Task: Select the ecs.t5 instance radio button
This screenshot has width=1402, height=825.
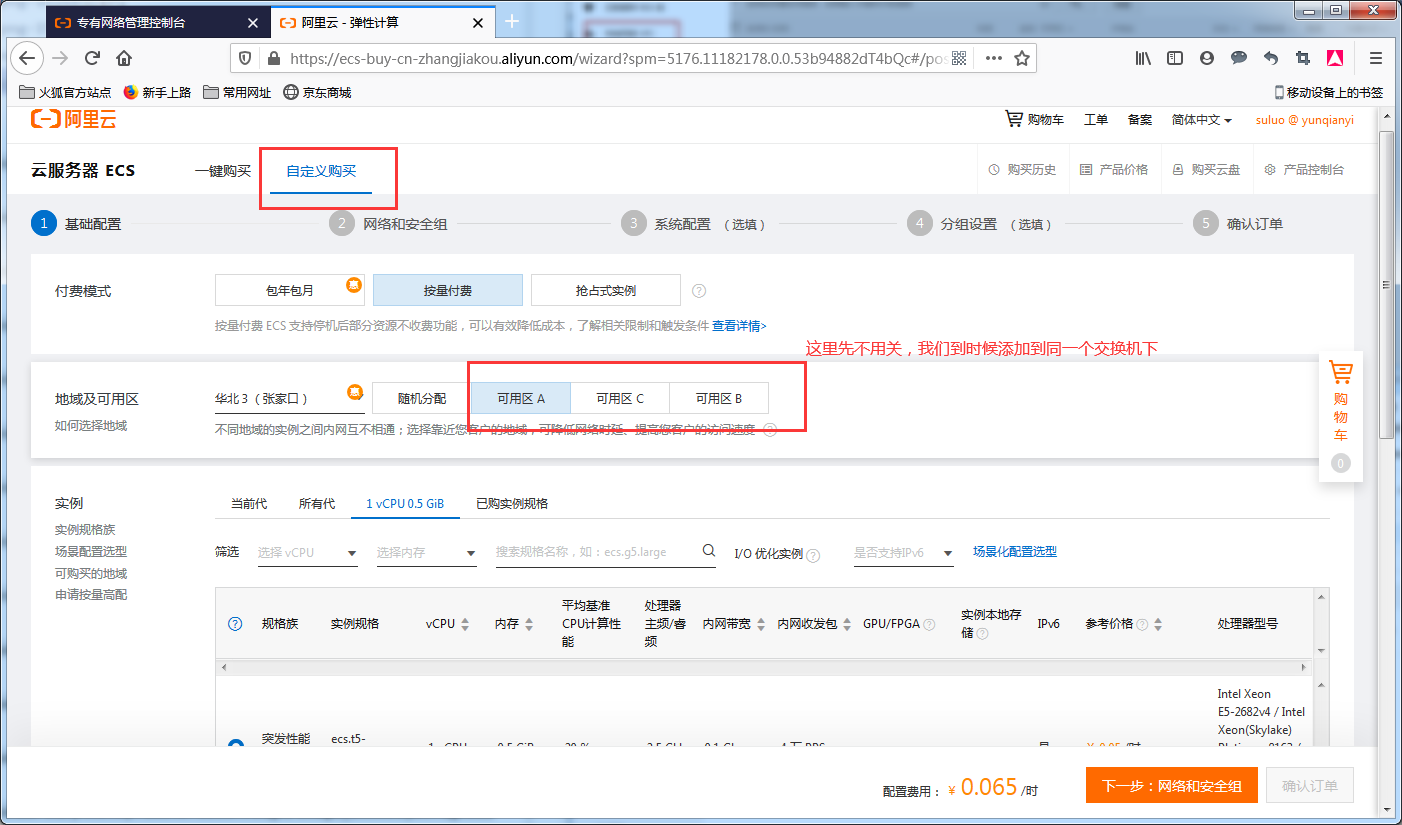Action: (235, 745)
